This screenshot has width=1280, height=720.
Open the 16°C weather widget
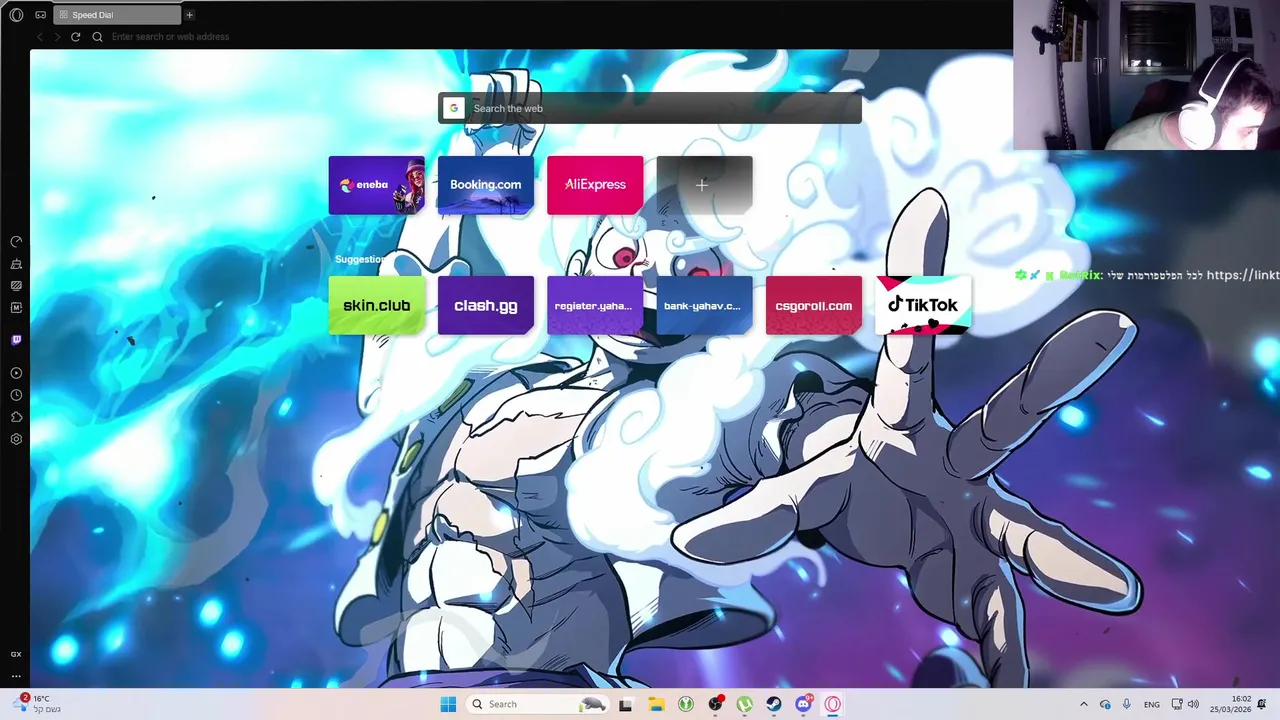(38, 704)
